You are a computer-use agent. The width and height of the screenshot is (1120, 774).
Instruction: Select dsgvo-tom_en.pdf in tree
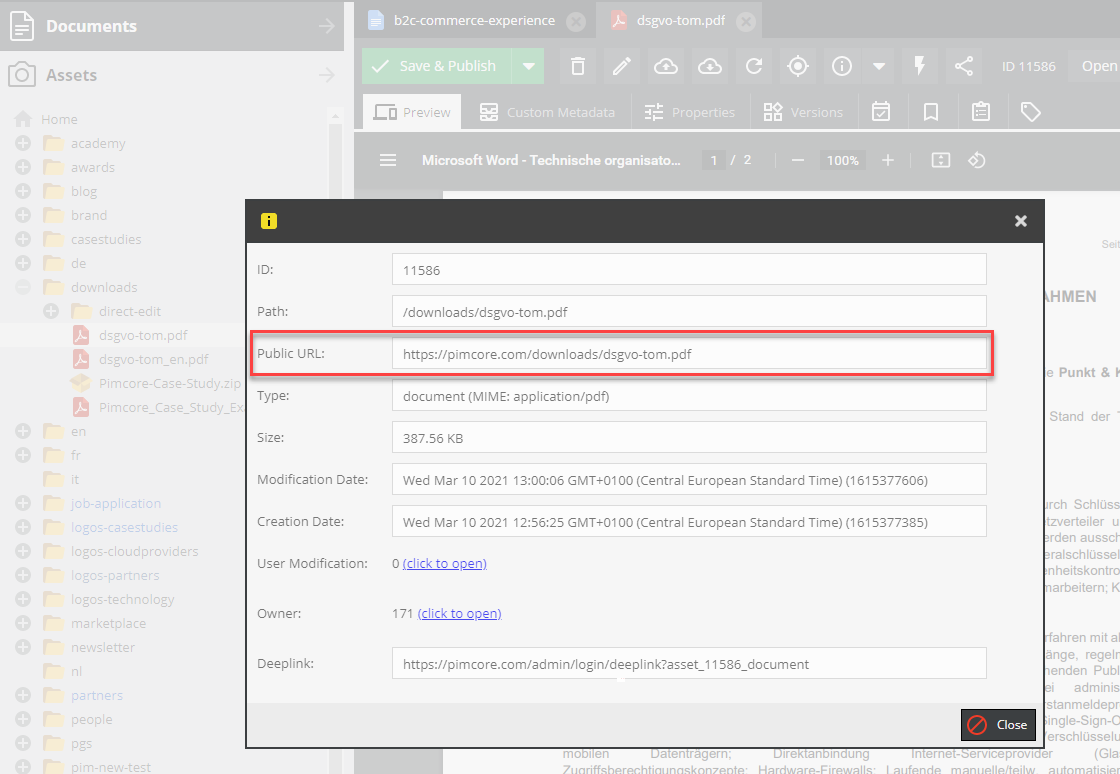point(154,359)
